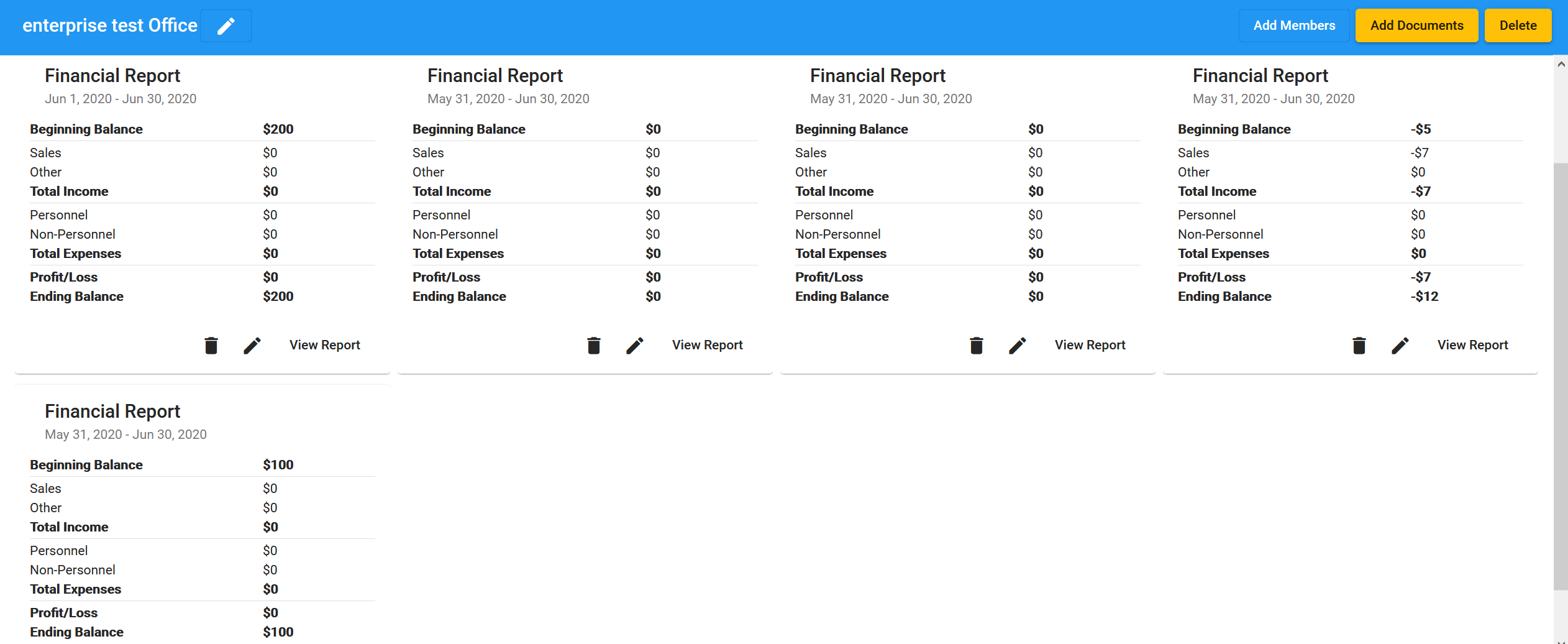The height and width of the screenshot is (644, 1568).
Task: Click the Add Documents button
Action: pos(1417,25)
